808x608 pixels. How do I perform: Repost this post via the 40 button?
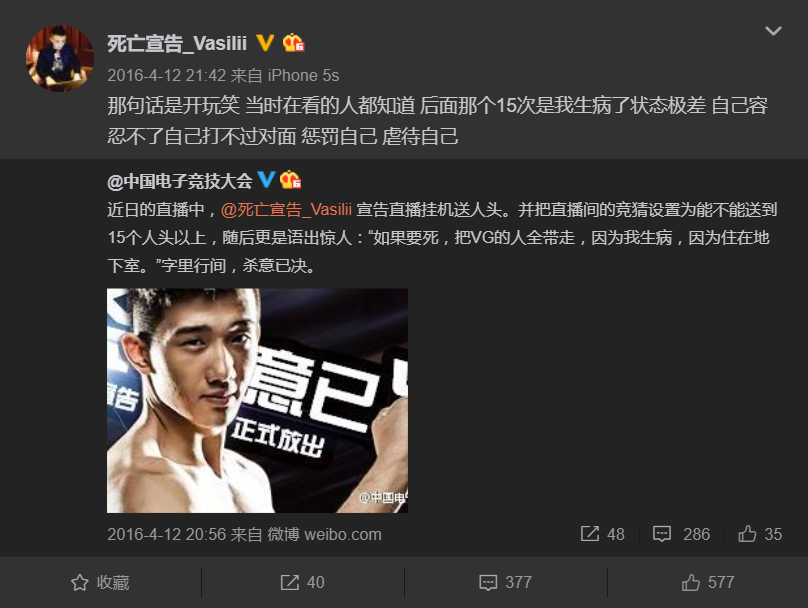point(302,583)
